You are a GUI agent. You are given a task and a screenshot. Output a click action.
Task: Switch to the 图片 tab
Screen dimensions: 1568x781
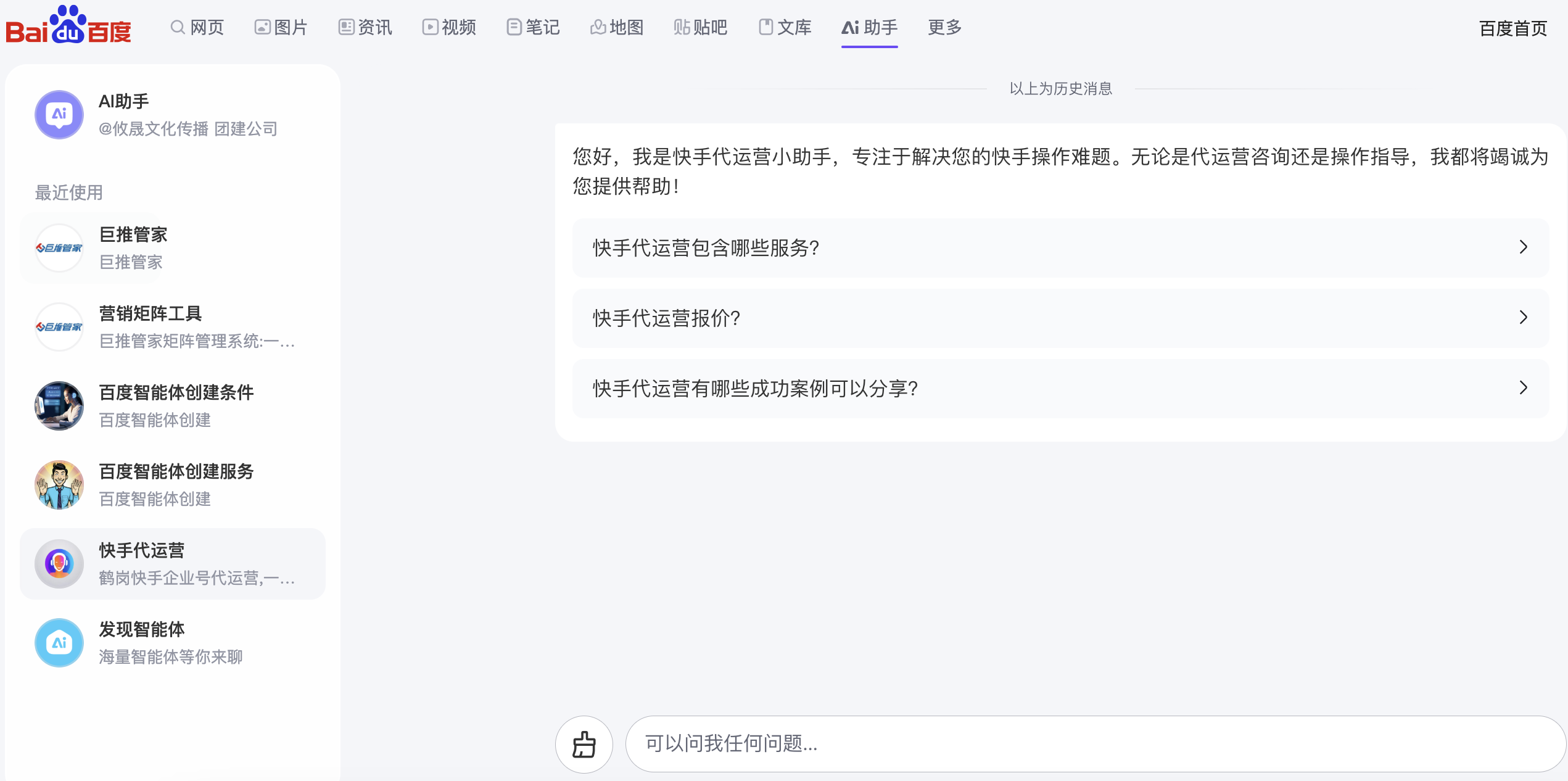coord(281,27)
